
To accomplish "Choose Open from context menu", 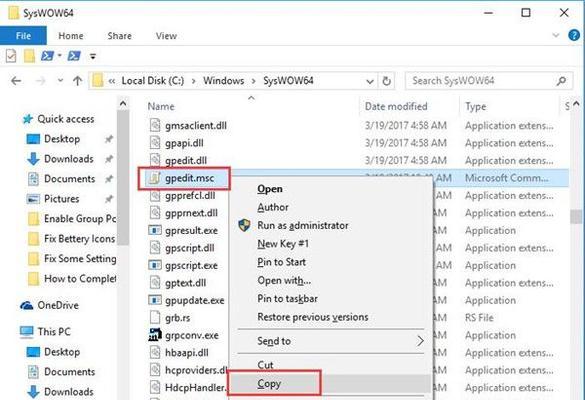I will (x=270, y=189).
